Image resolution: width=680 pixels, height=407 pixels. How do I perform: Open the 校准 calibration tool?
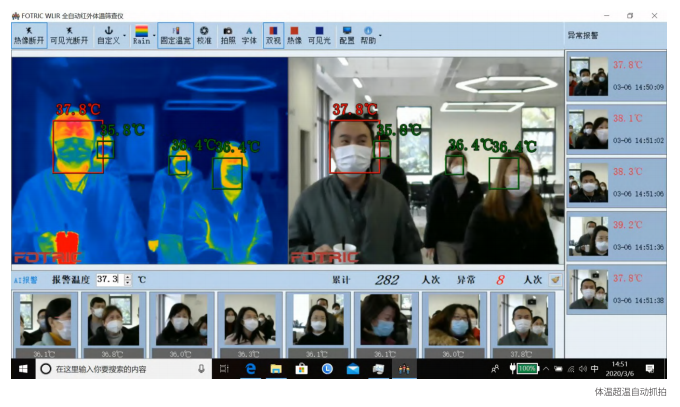[x=204, y=36]
